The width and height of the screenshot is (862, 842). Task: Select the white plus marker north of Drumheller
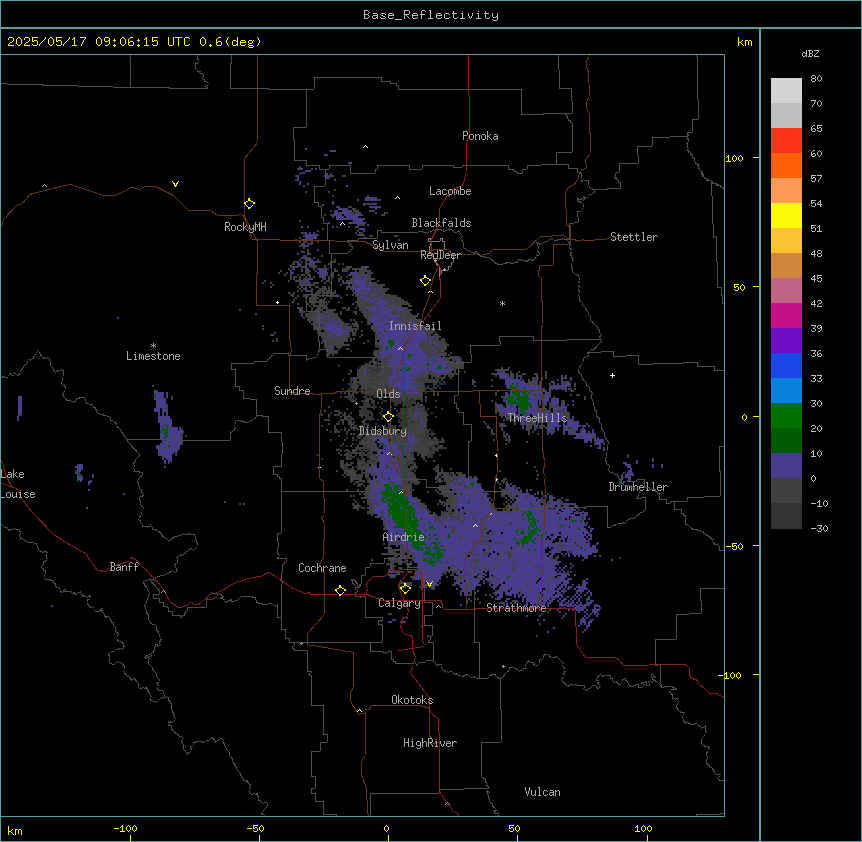point(612,375)
